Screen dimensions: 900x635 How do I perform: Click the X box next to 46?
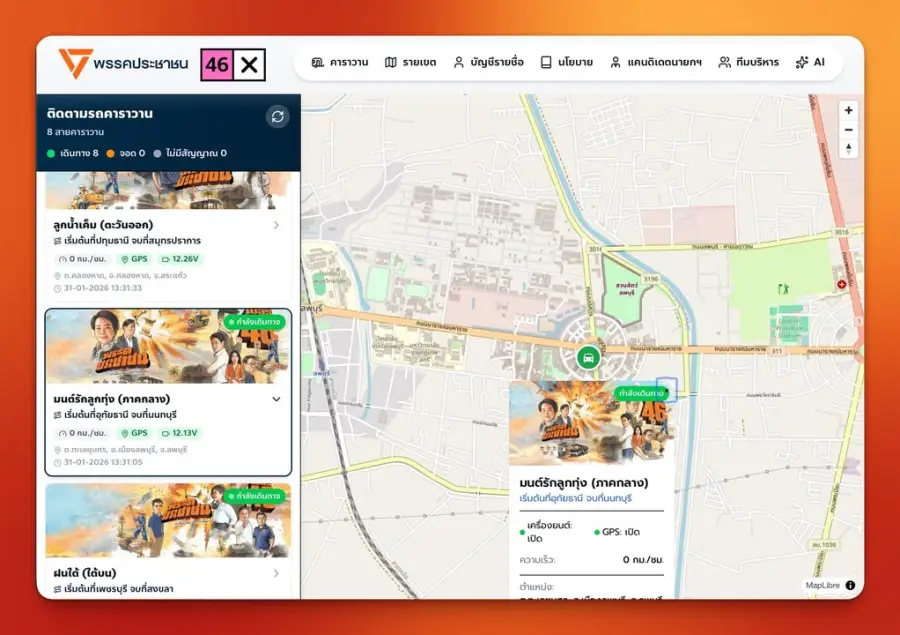click(249, 64)
